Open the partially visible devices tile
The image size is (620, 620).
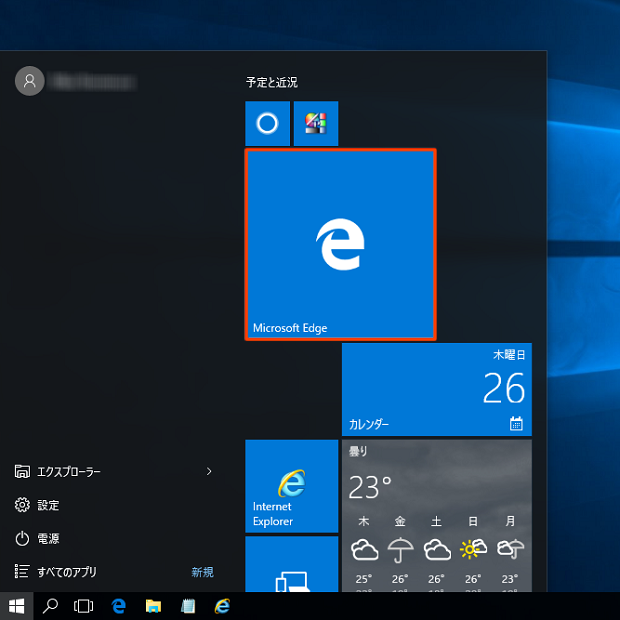click(x=291, y=564)
